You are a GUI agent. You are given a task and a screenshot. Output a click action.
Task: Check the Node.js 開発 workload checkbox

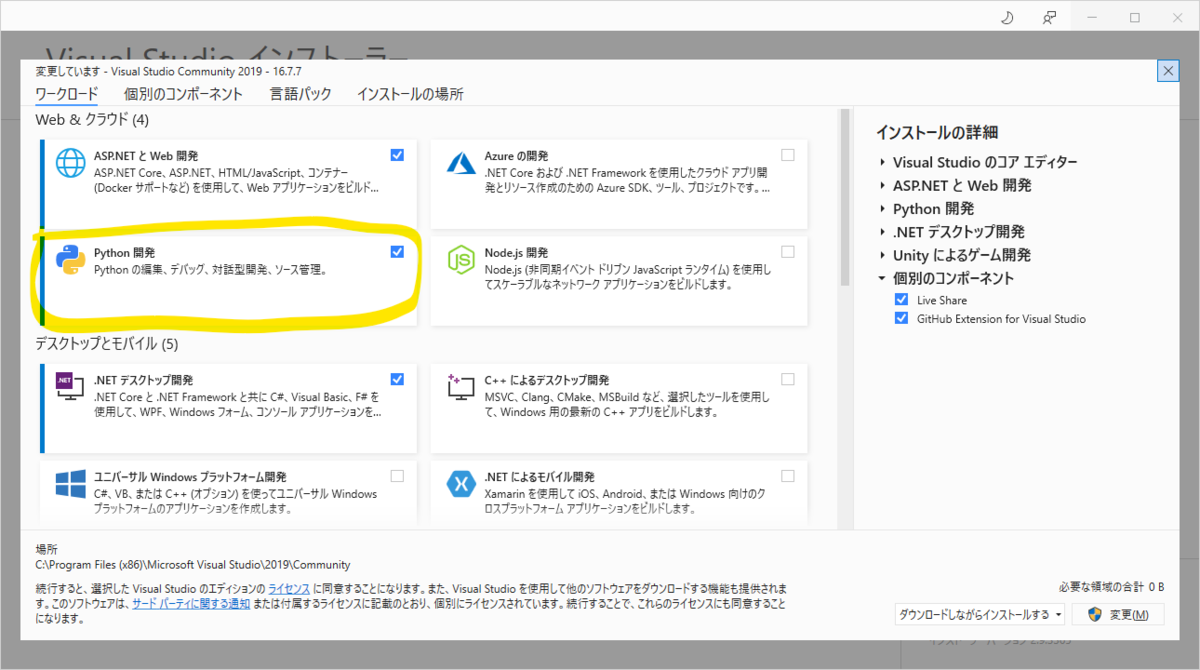788,252
